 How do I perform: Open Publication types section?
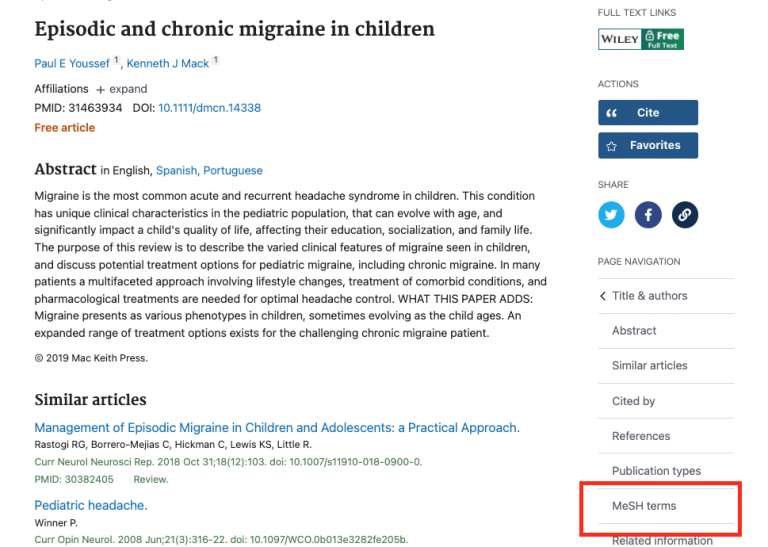[656, 471]
